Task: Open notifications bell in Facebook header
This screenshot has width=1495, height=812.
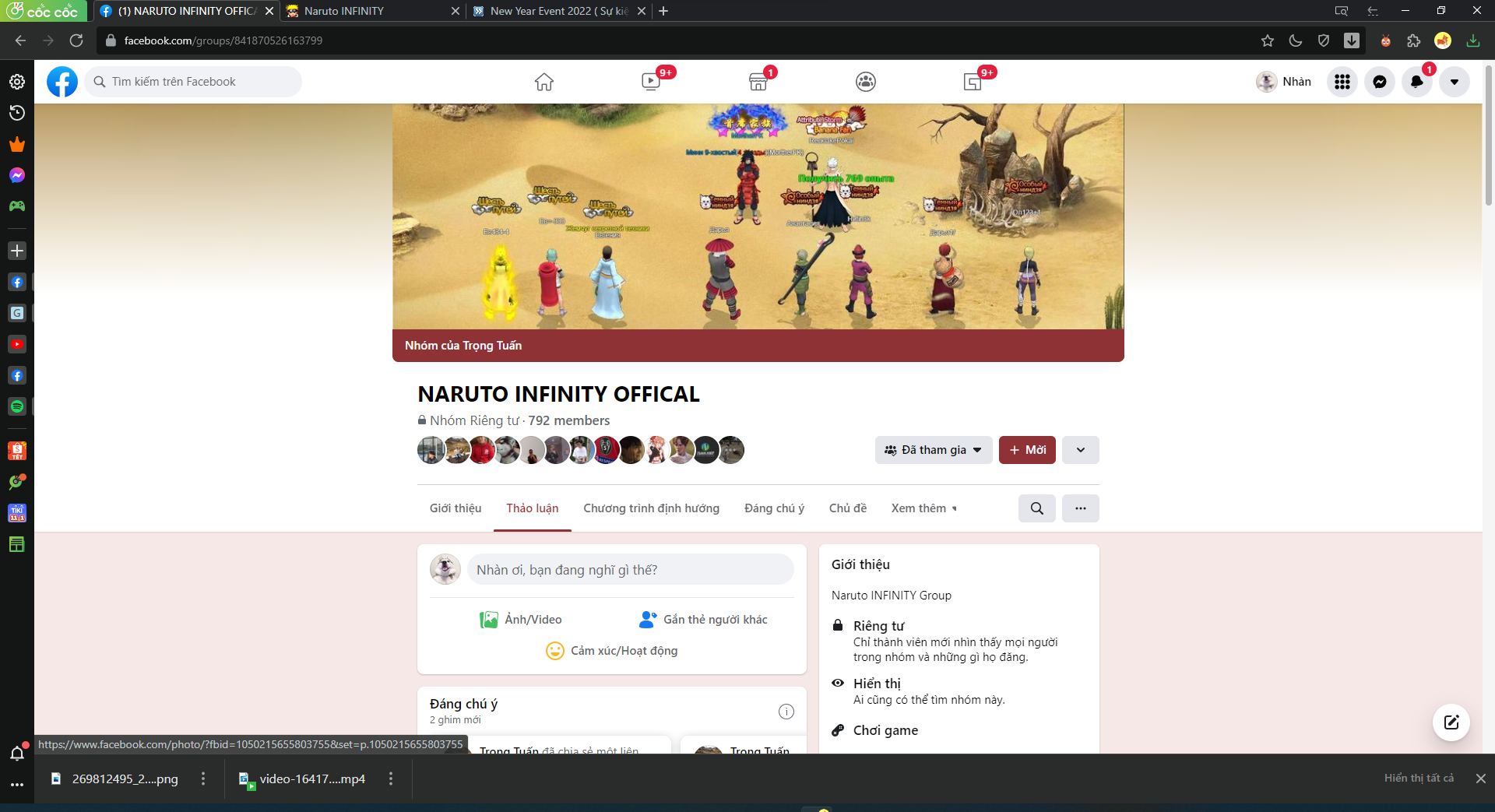Action: click(1417, 82)
